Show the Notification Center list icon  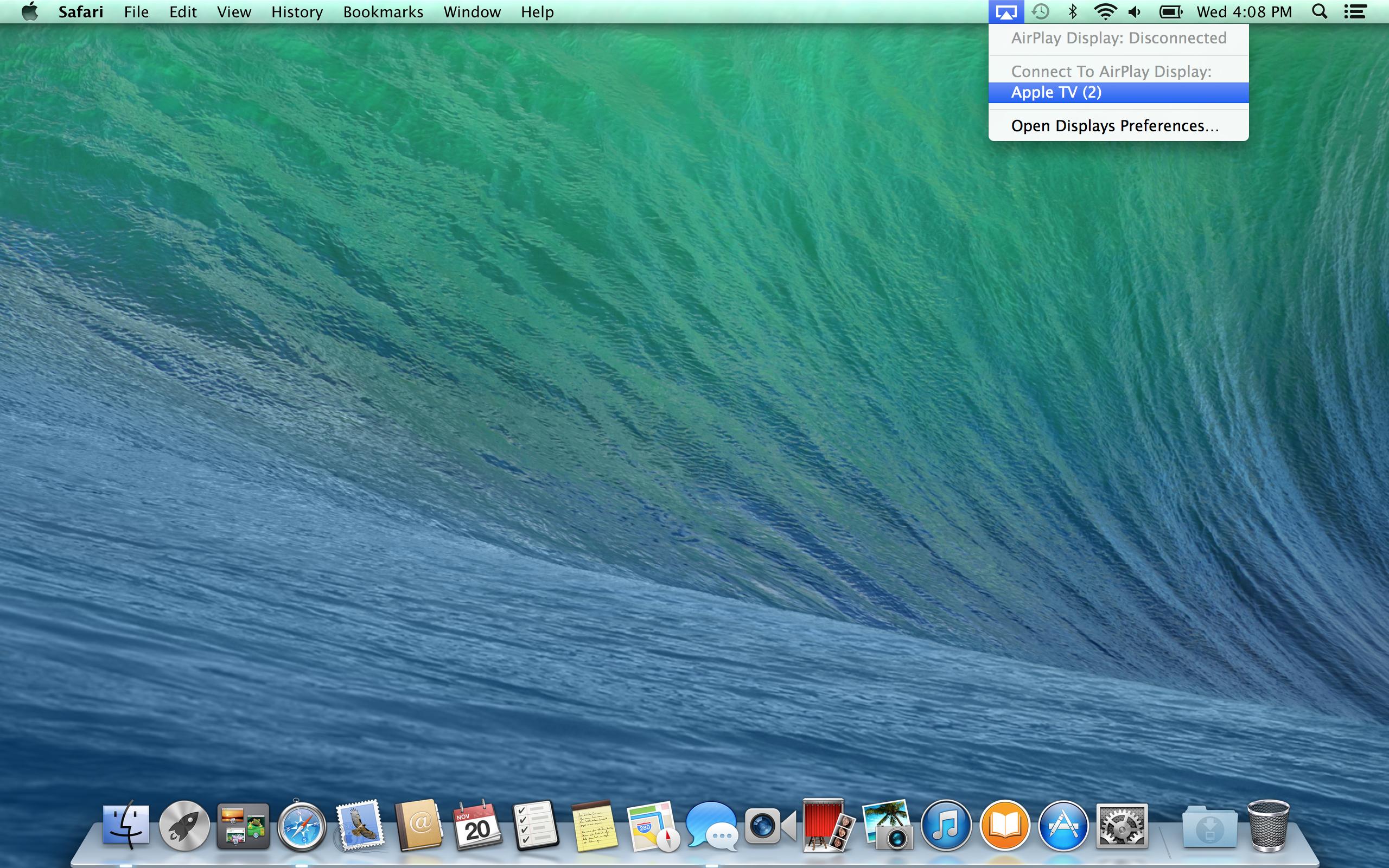pyautogui.click(x=1355, y=12)
